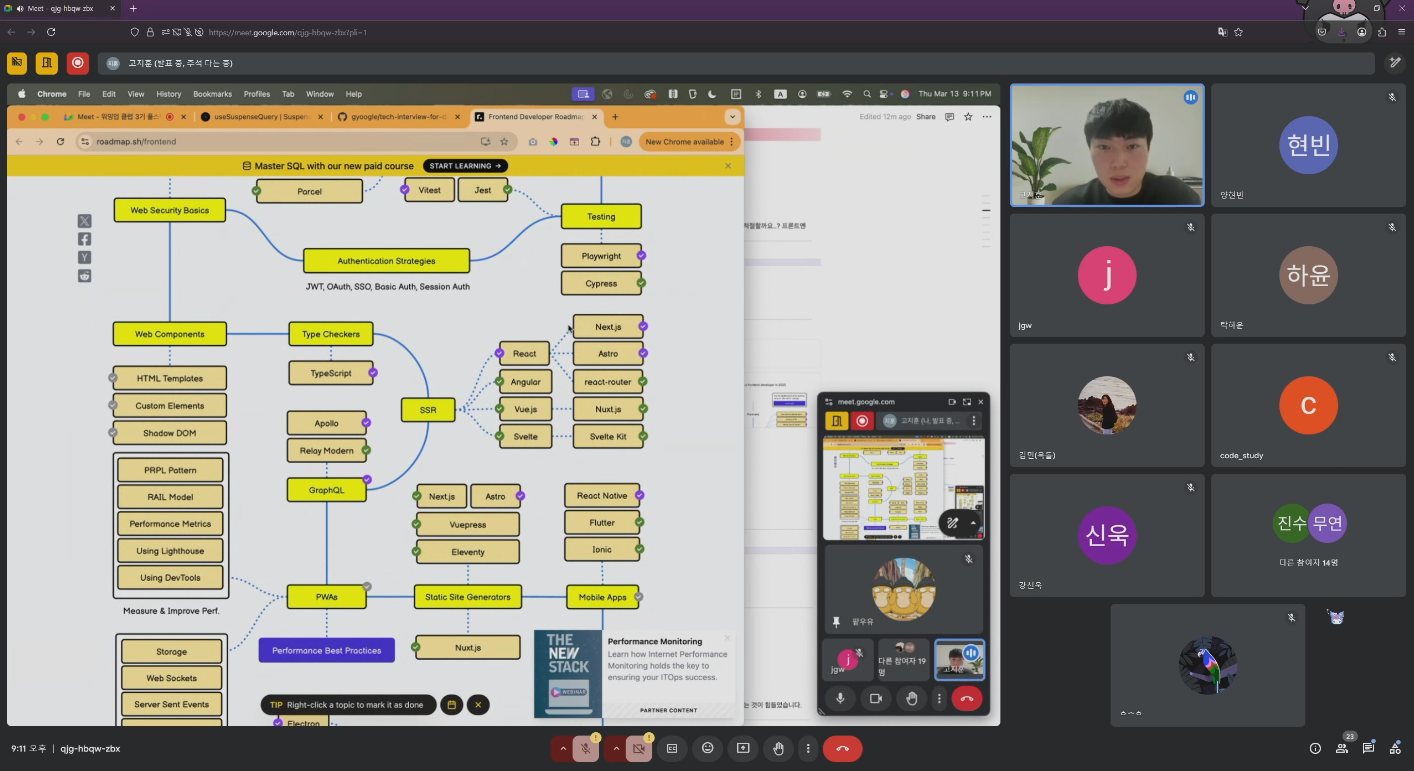Open the Window menu in shared Chrome
This screenshot has width=1414, height=771.
pyautogui.click(x=320, y=94)
